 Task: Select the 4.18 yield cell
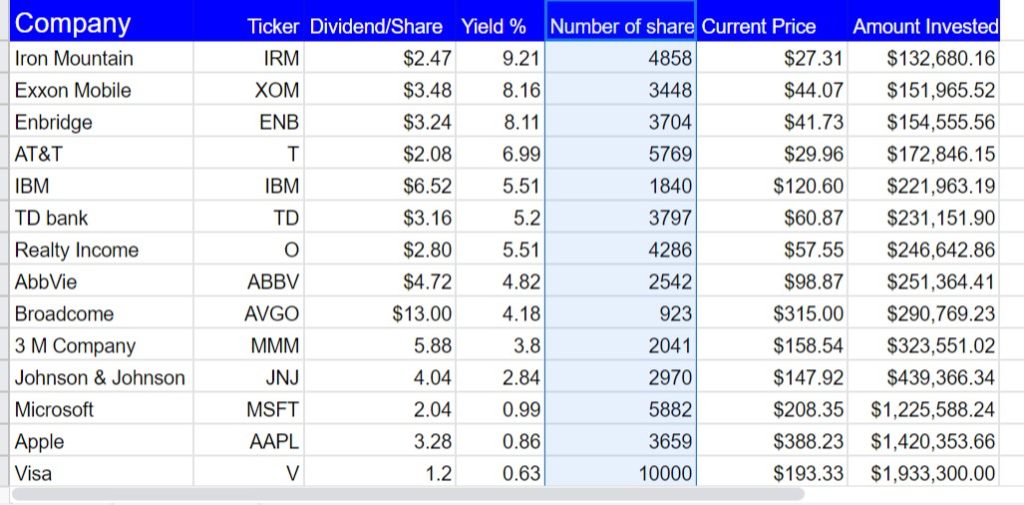coord(500,314)
